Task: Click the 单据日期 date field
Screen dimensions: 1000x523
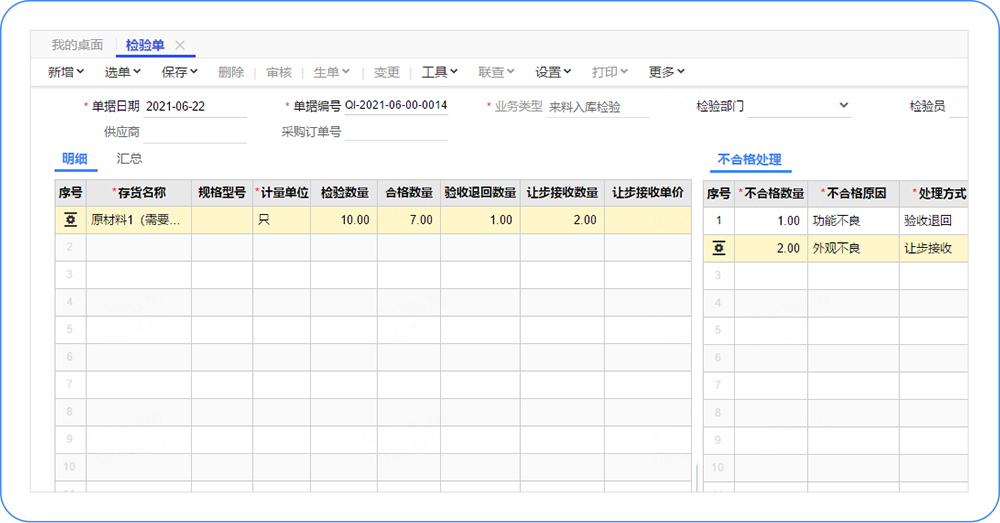Action: coord(195,106)
